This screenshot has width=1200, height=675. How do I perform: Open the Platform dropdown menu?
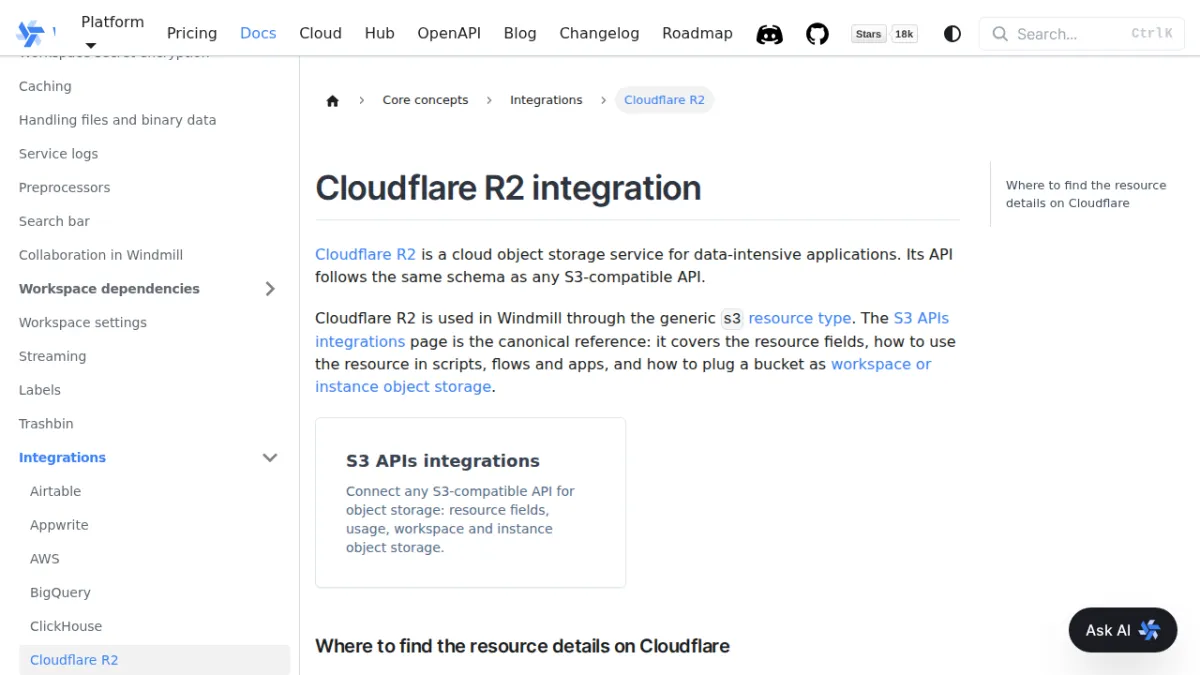(x=112, y=32)
